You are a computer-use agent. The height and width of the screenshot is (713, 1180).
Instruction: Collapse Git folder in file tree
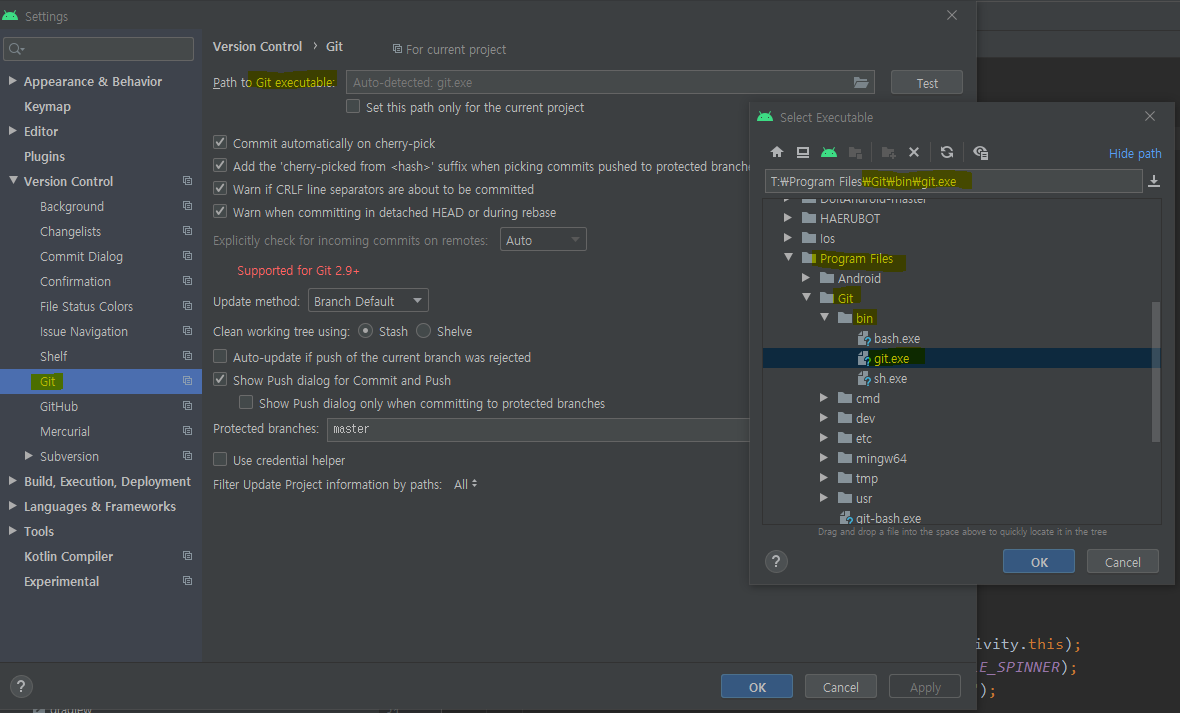coord(806,297)
